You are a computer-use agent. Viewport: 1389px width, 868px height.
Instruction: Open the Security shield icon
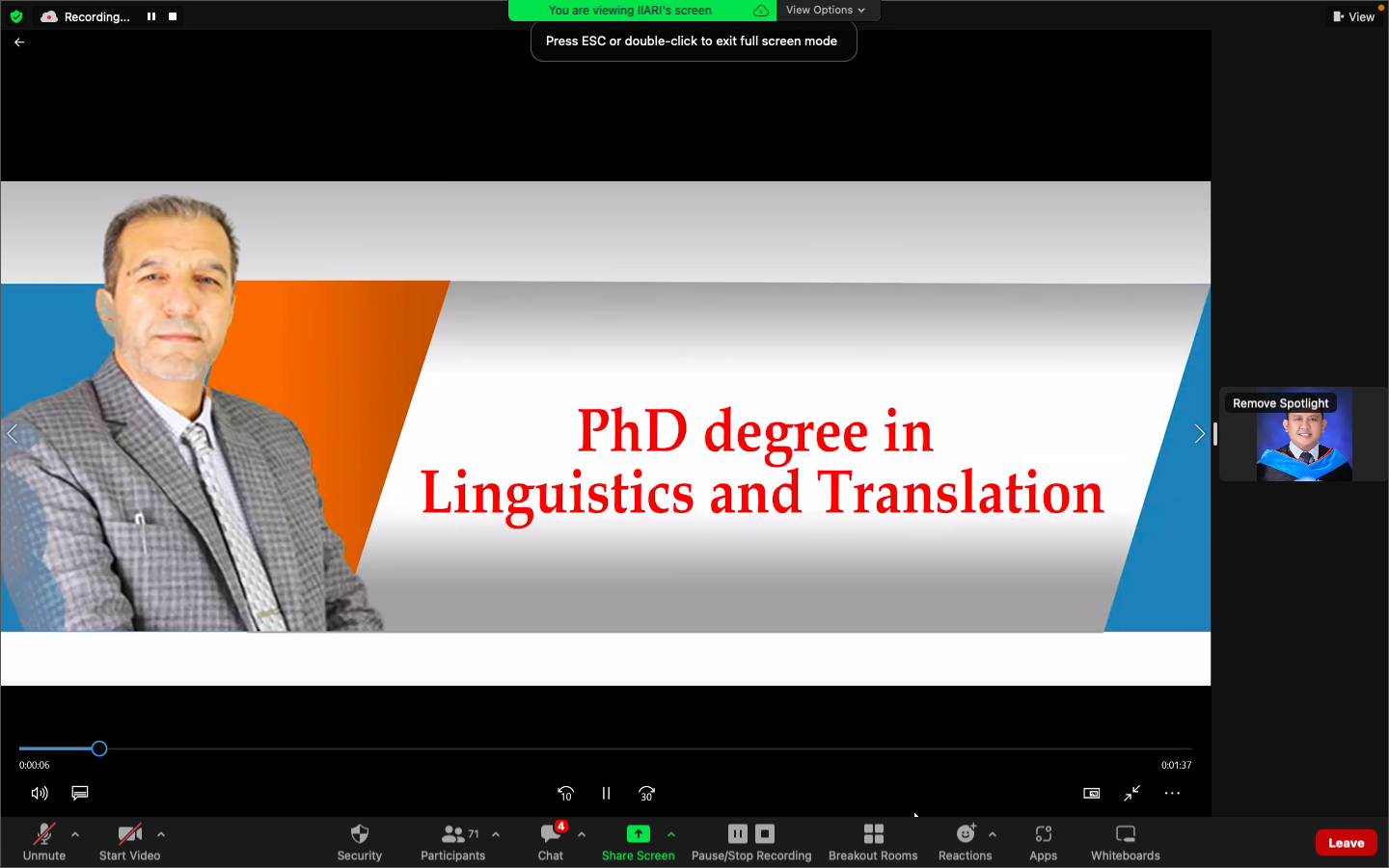[359, 835]
